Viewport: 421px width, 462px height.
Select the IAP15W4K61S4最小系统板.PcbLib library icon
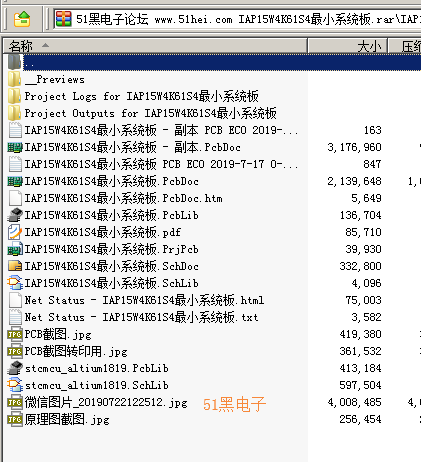pos(15,215)
